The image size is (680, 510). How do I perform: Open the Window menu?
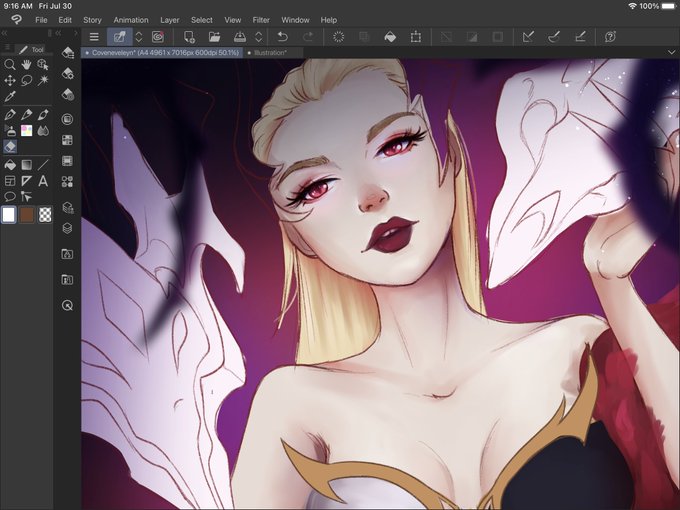tap(295, 20)
